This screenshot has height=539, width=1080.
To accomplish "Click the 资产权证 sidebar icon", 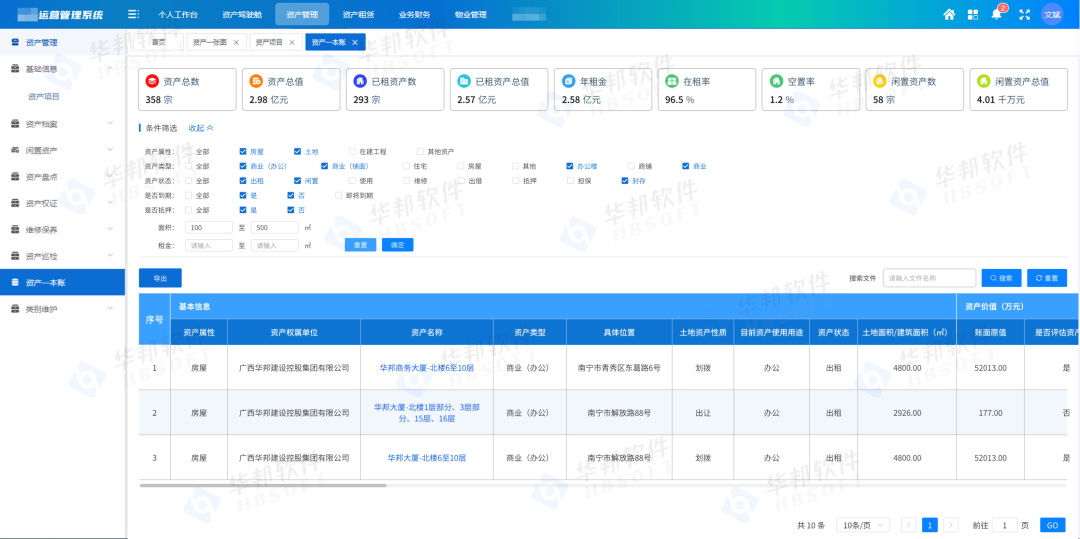I will (x=15, y=203).
